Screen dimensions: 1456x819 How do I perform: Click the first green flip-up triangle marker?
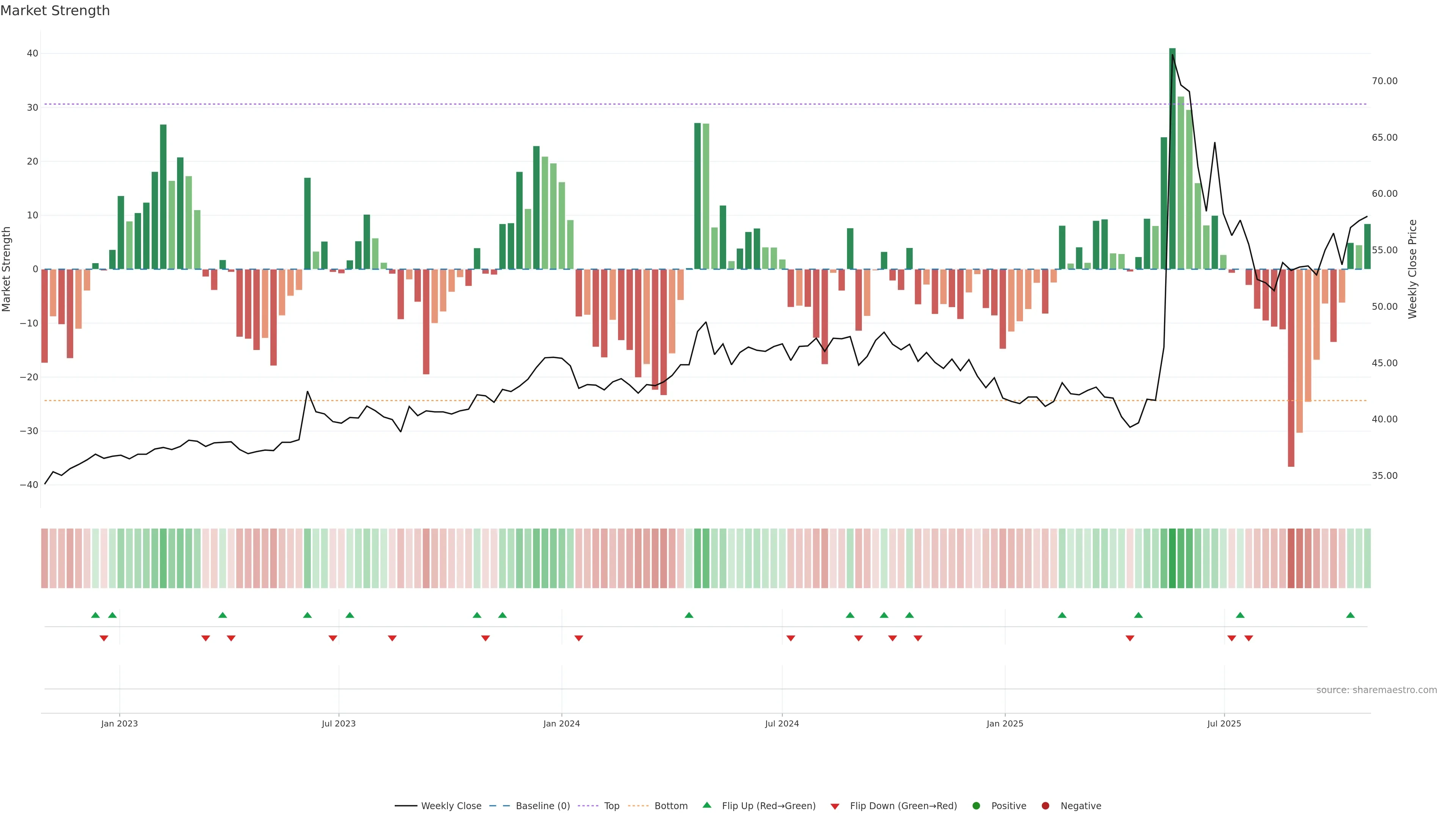tap(96, 615)
